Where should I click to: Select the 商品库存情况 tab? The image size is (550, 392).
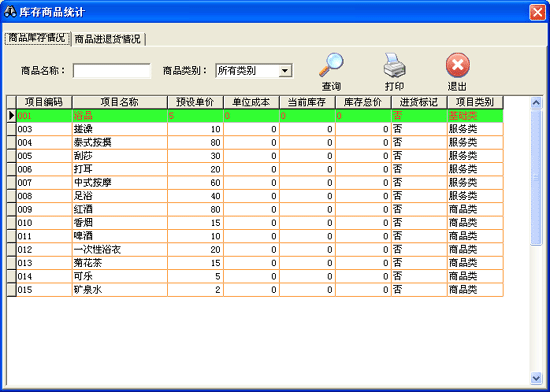37,38
